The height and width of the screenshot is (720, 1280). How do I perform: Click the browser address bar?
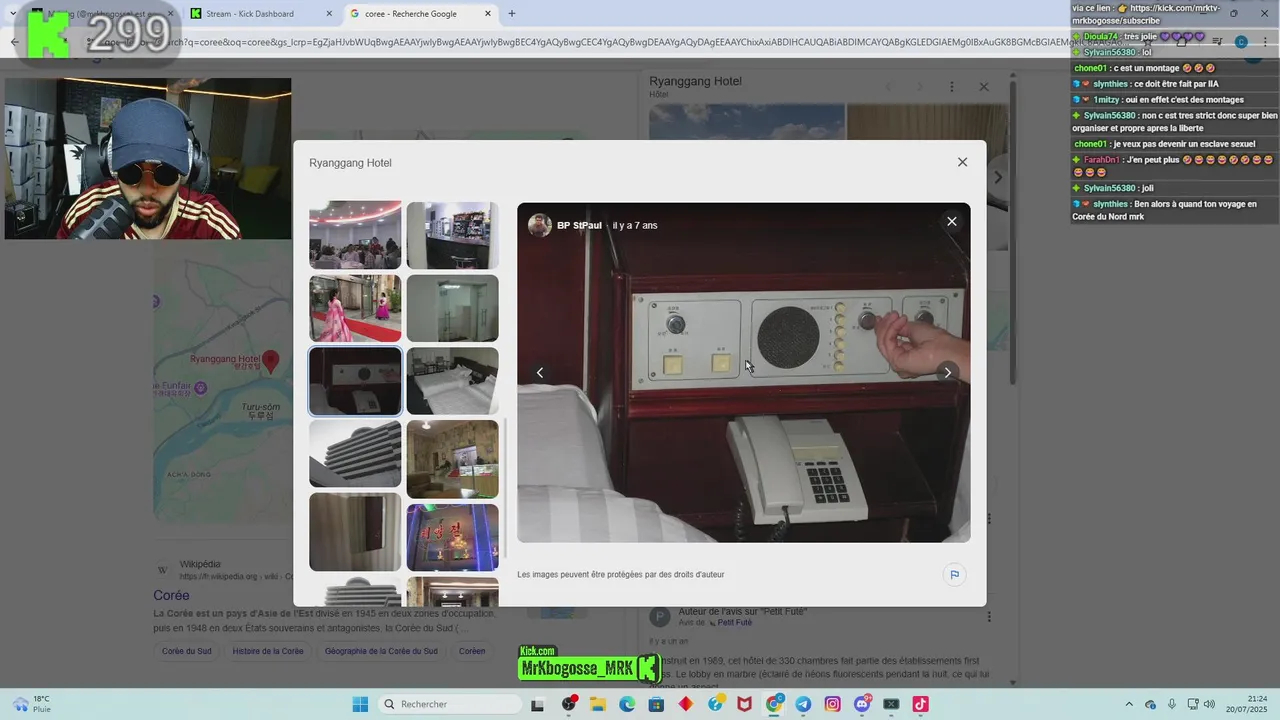pos(600,42)
